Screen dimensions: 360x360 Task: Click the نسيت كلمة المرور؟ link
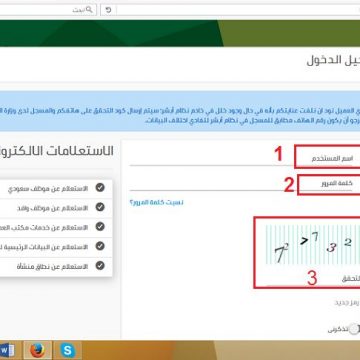tap(156, 202)
